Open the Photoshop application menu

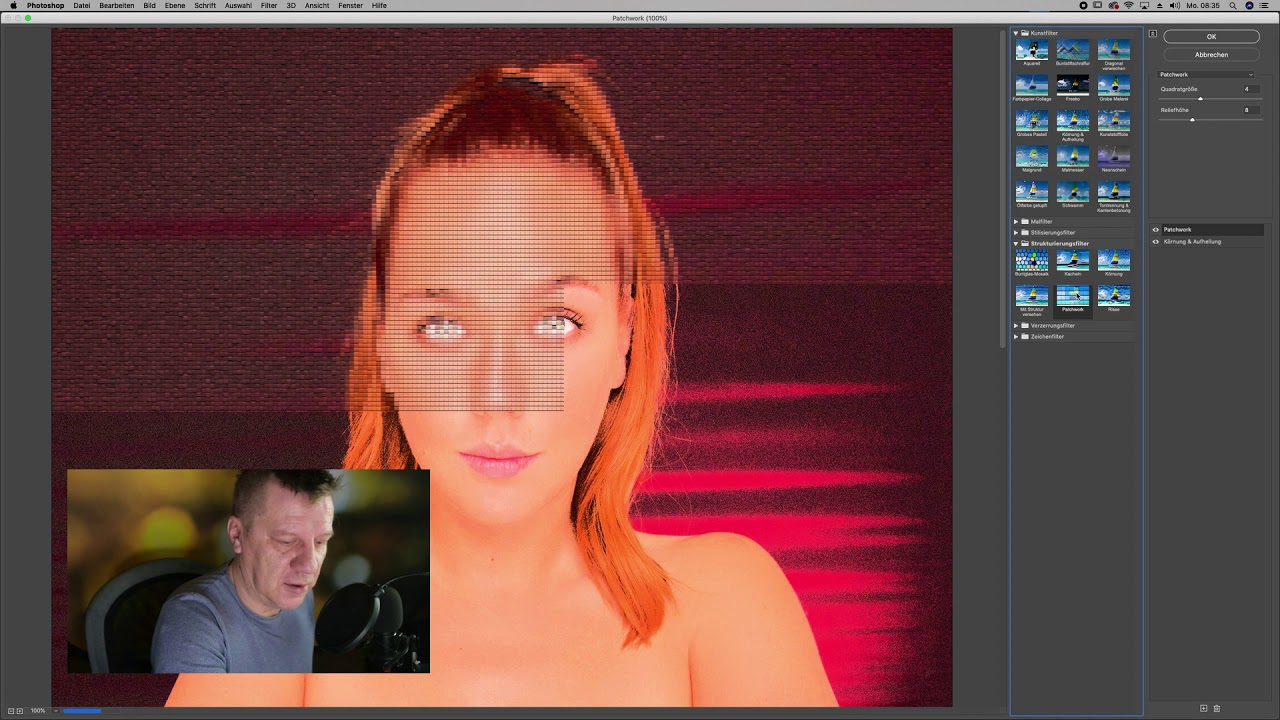(x=45, y=6)
